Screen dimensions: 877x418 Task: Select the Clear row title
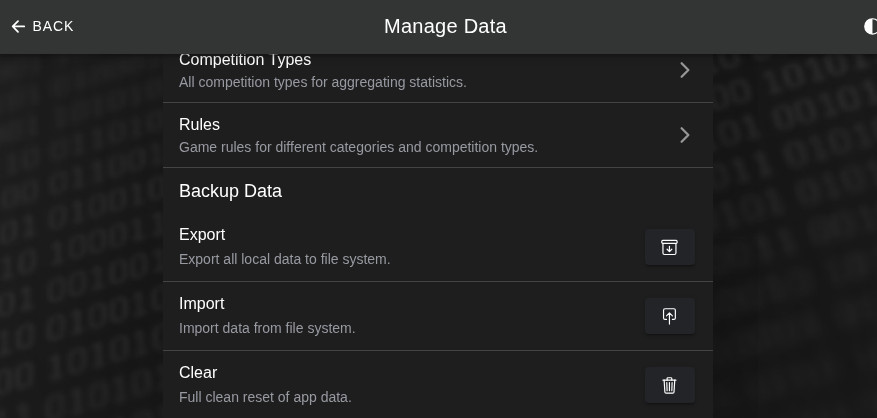198,372
